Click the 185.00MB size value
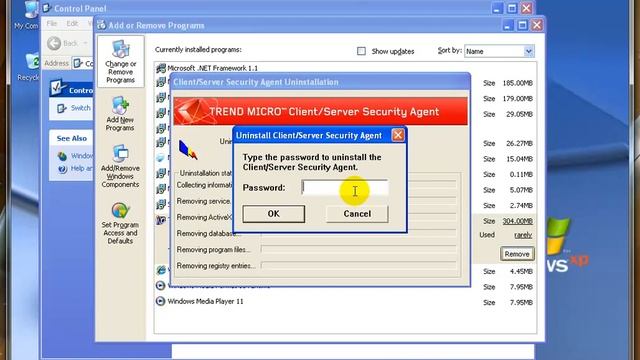The width and height of the screenshot is (640, 360). click(x=518, y=83)
